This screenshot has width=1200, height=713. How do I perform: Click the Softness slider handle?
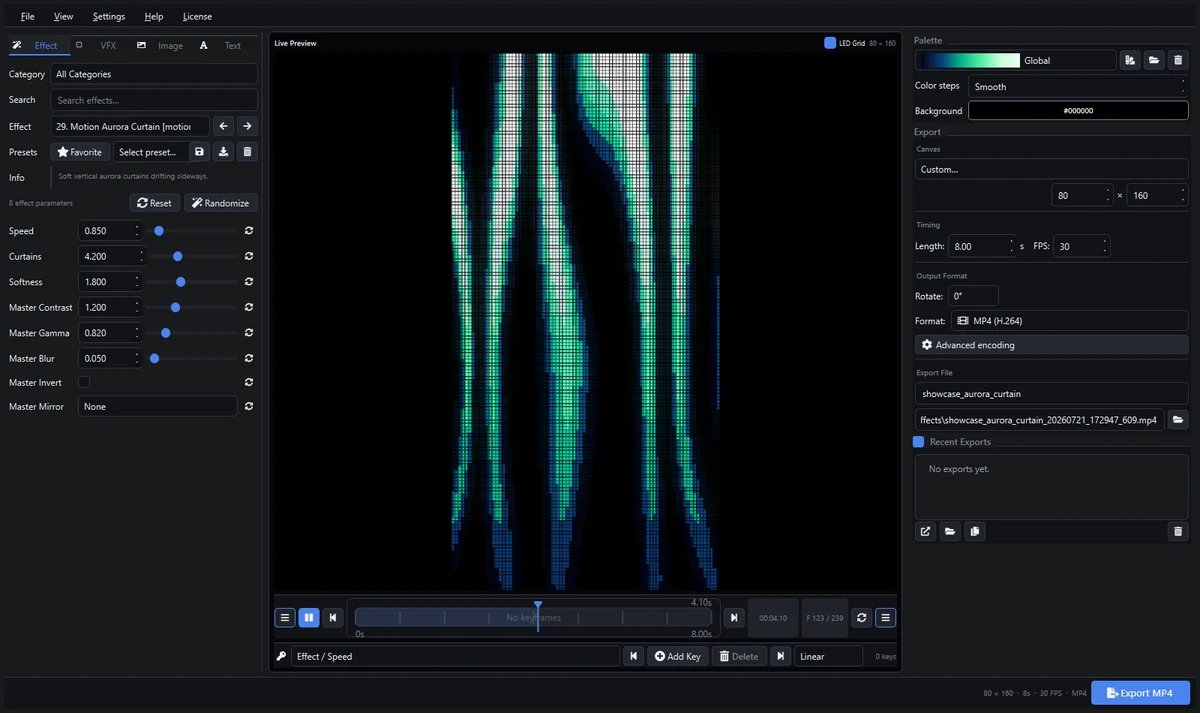(181, 282)
